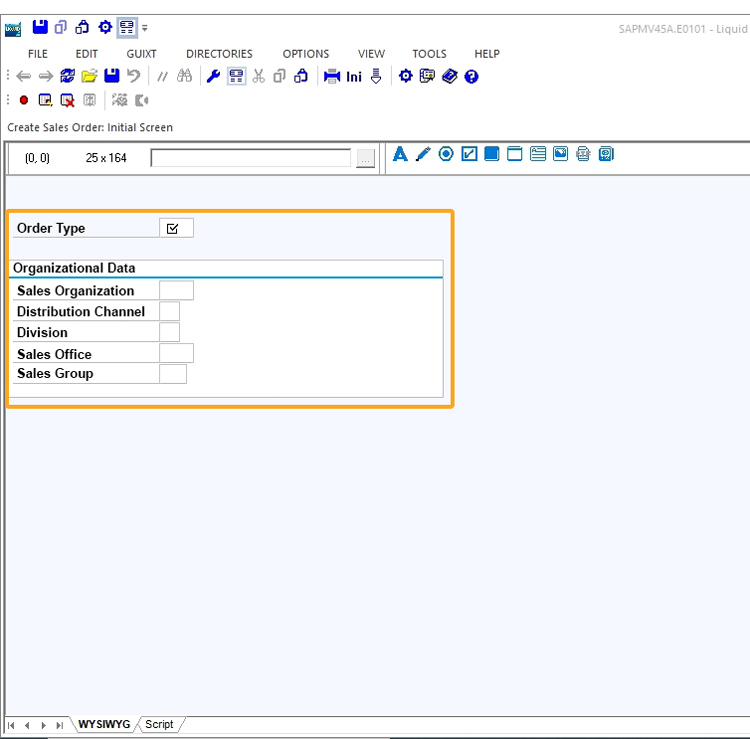This screenshot has height=739, width=750.
Task: Toggle the Order Type checkbox
Action: point(173,229)
